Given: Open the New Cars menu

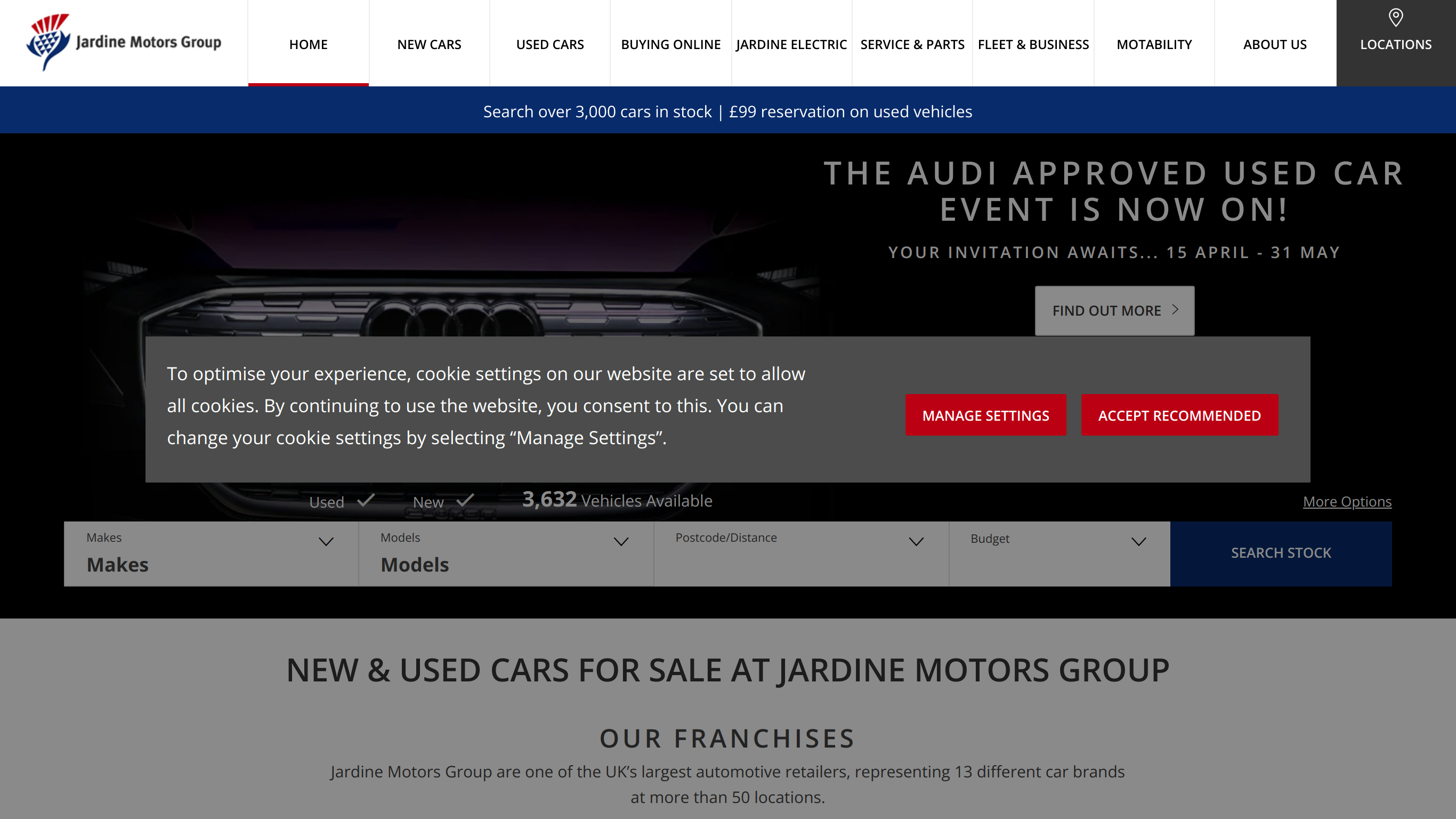Looking at the screenshot, I should pyautogui.click(x=429, y=44).
